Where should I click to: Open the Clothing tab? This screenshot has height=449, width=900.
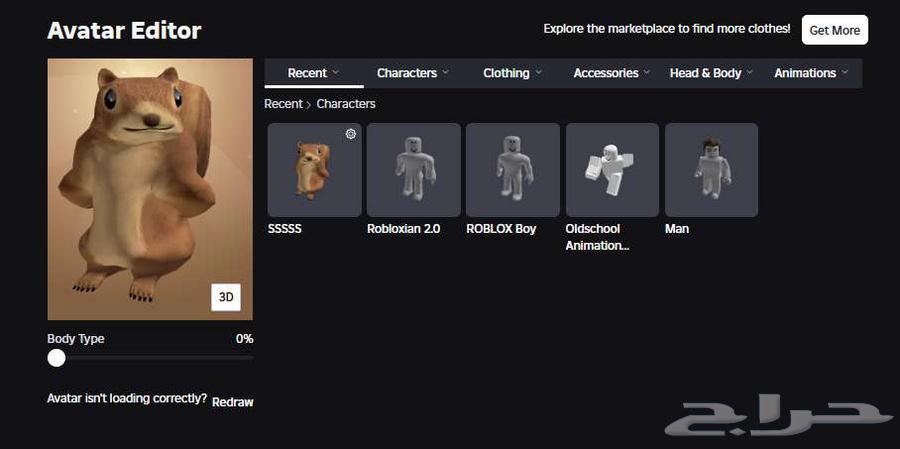[513, 73]
